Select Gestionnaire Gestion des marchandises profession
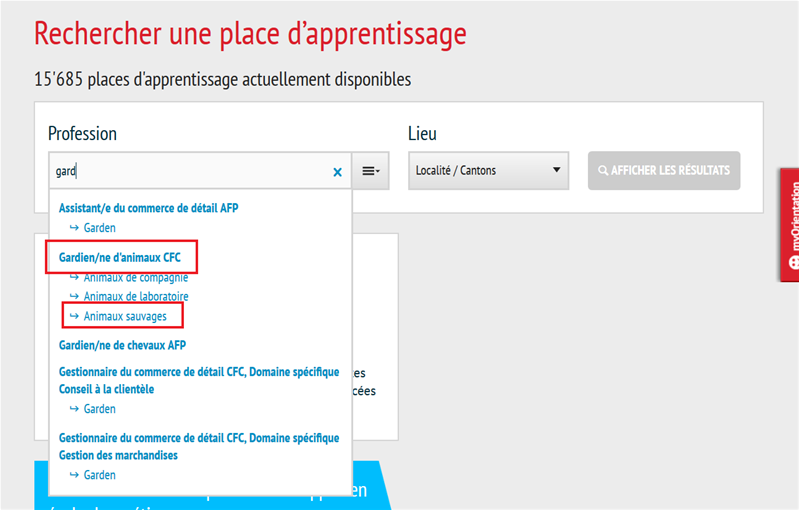 (x=199, y=446)
